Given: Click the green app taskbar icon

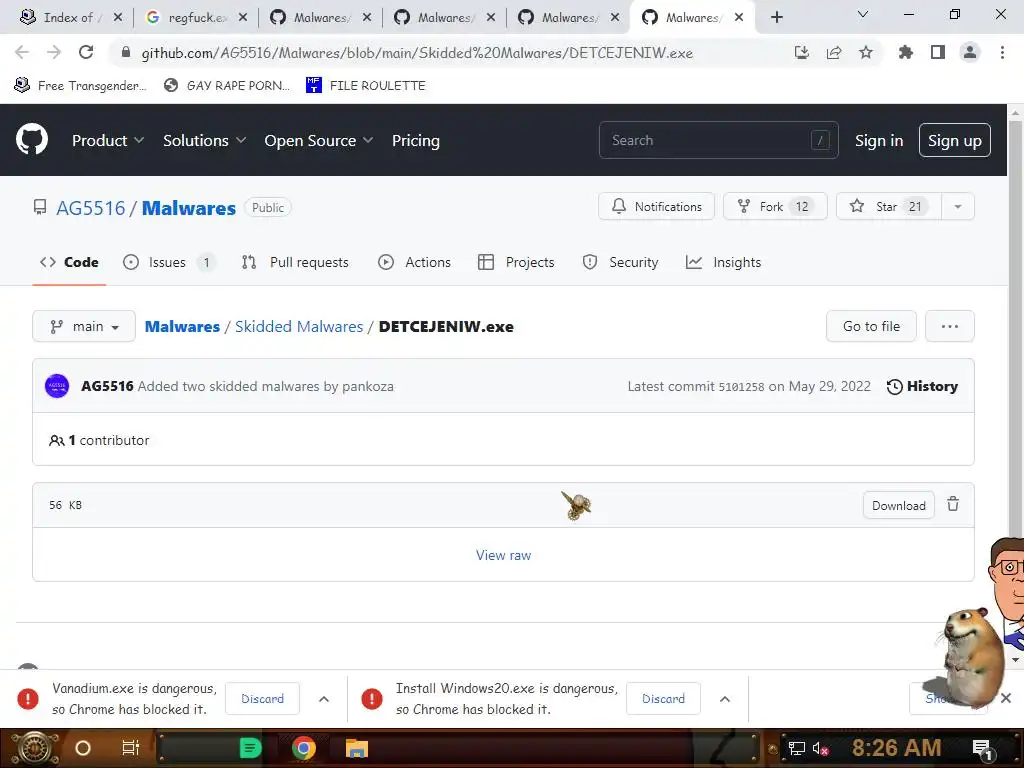Looking at the screenshot, I should 250,748.
